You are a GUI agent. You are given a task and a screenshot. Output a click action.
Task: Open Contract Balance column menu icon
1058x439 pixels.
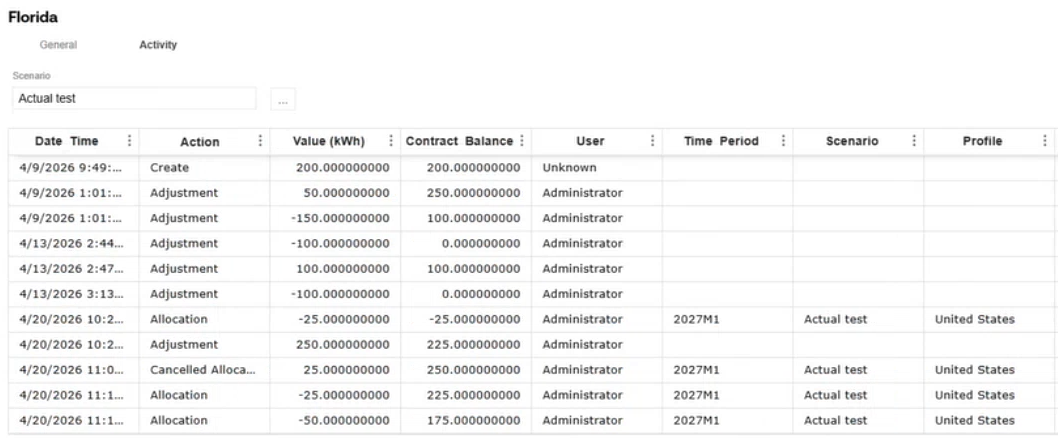(521, 141)
